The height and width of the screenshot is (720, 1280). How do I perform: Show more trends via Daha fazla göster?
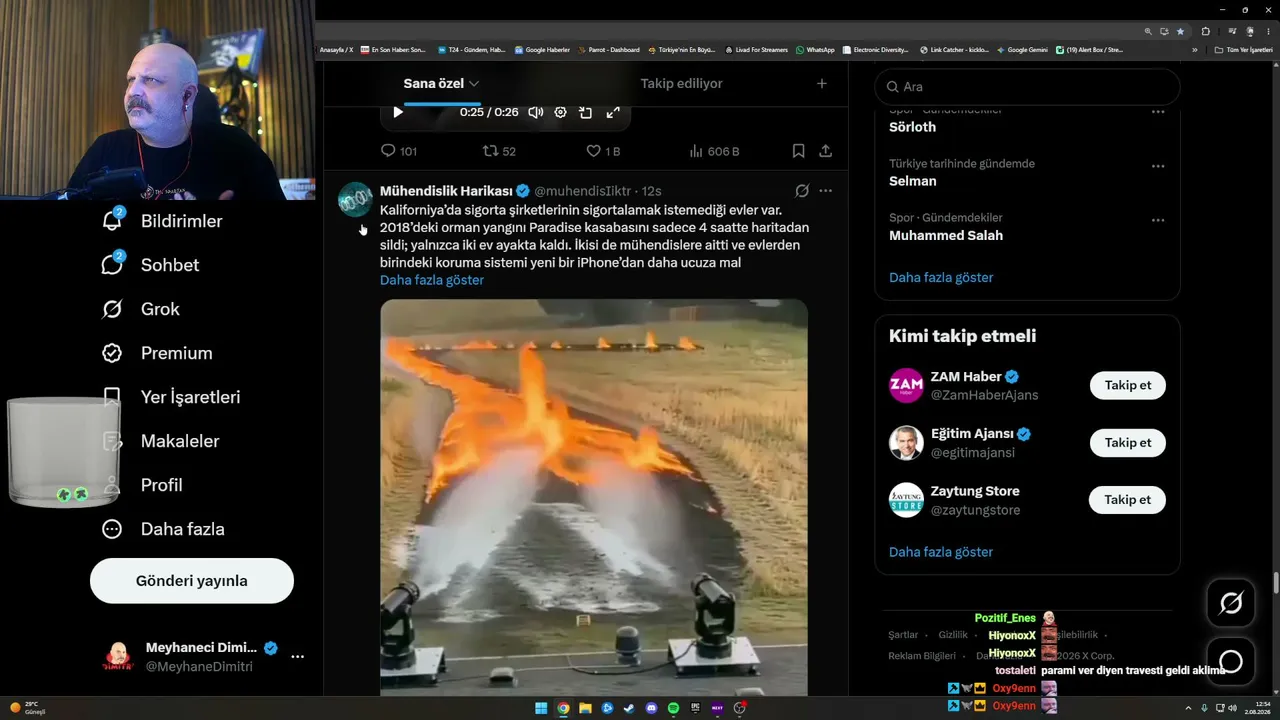(941, 277)
